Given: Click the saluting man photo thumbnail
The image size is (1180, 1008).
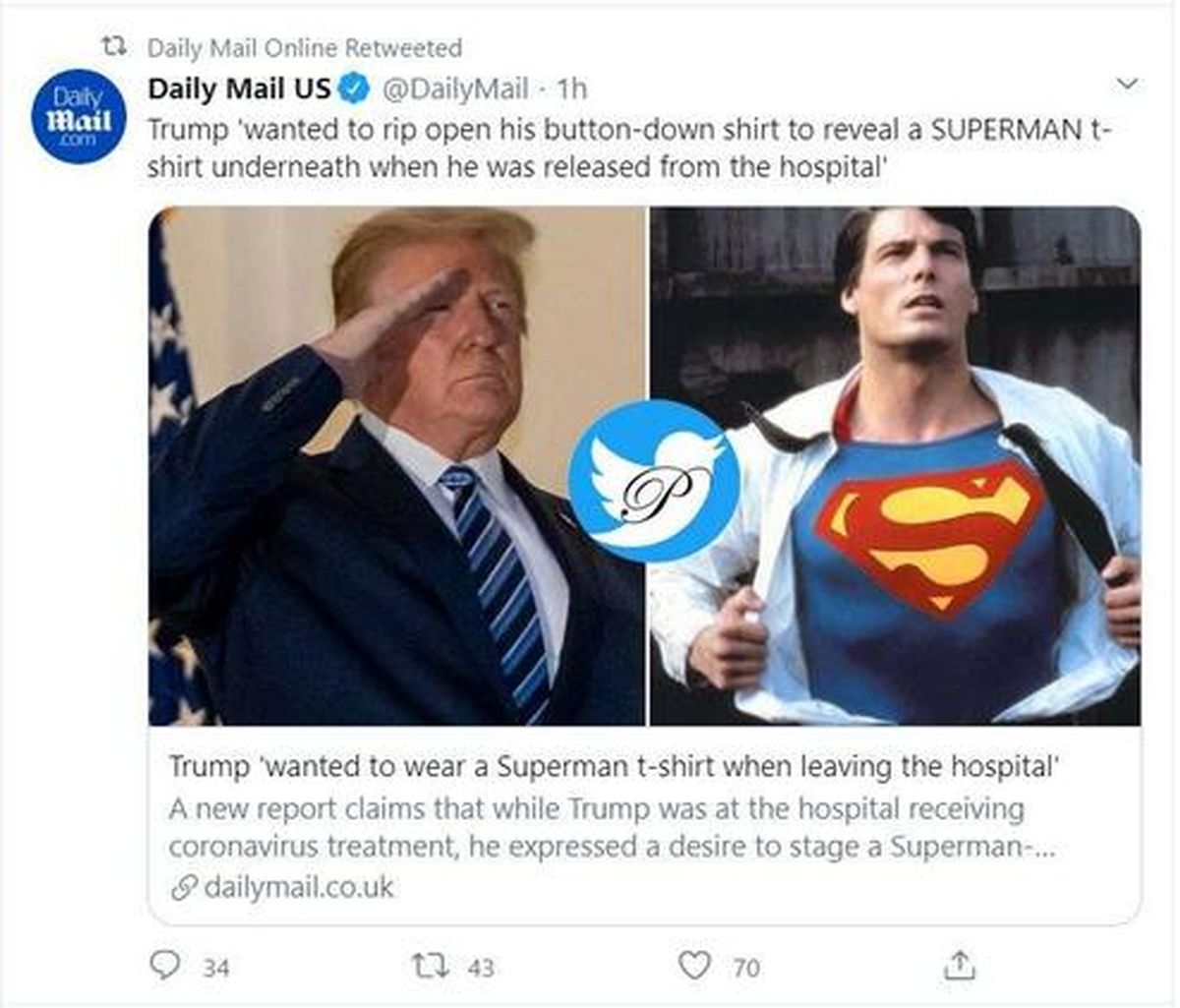Looking at the screenshot, I should (x=393, y=467).
